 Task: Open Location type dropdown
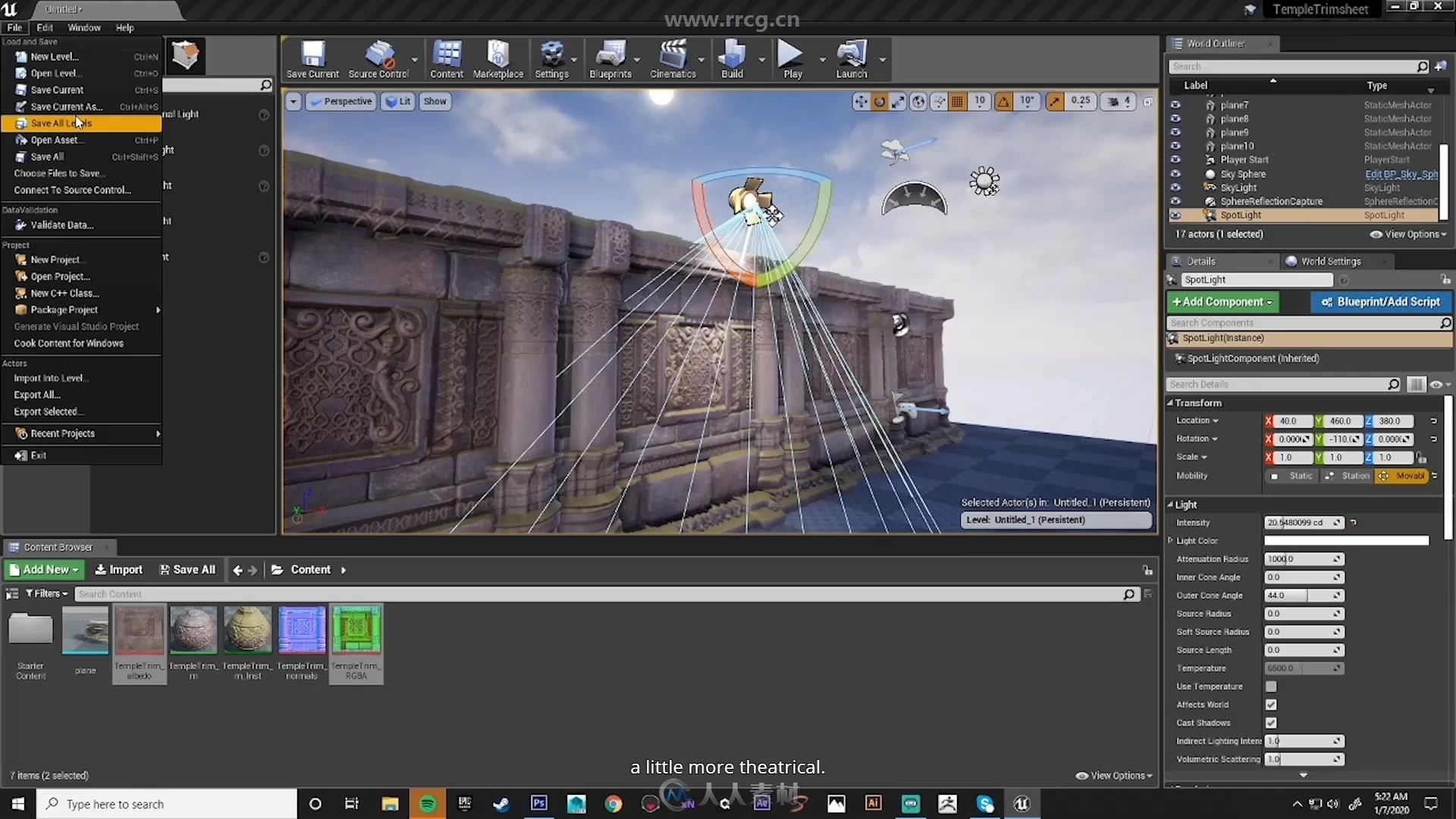[x=1197, y=421]
